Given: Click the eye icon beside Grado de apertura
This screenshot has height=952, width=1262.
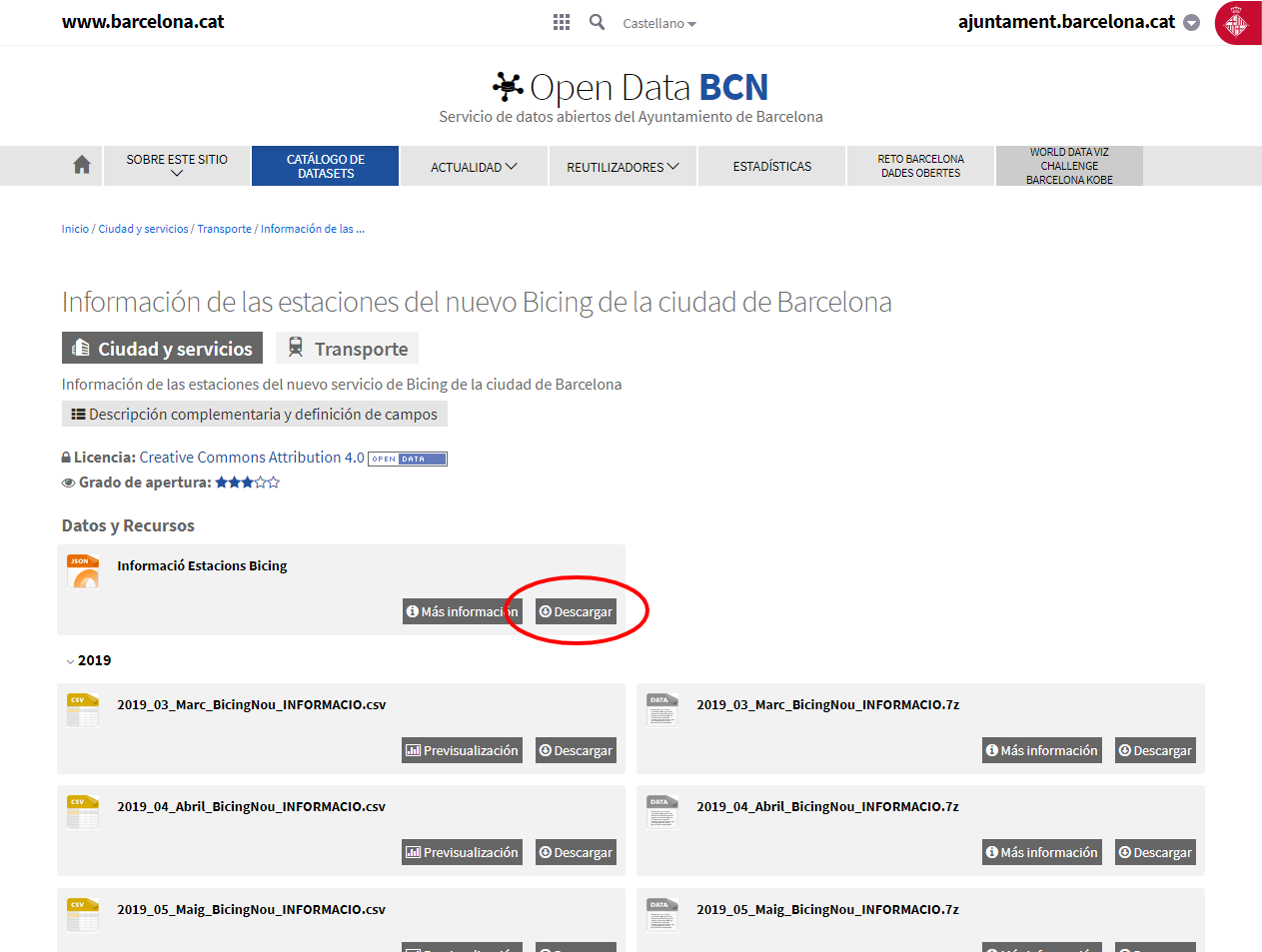Looking at the screenshot, I should (68, 482).
